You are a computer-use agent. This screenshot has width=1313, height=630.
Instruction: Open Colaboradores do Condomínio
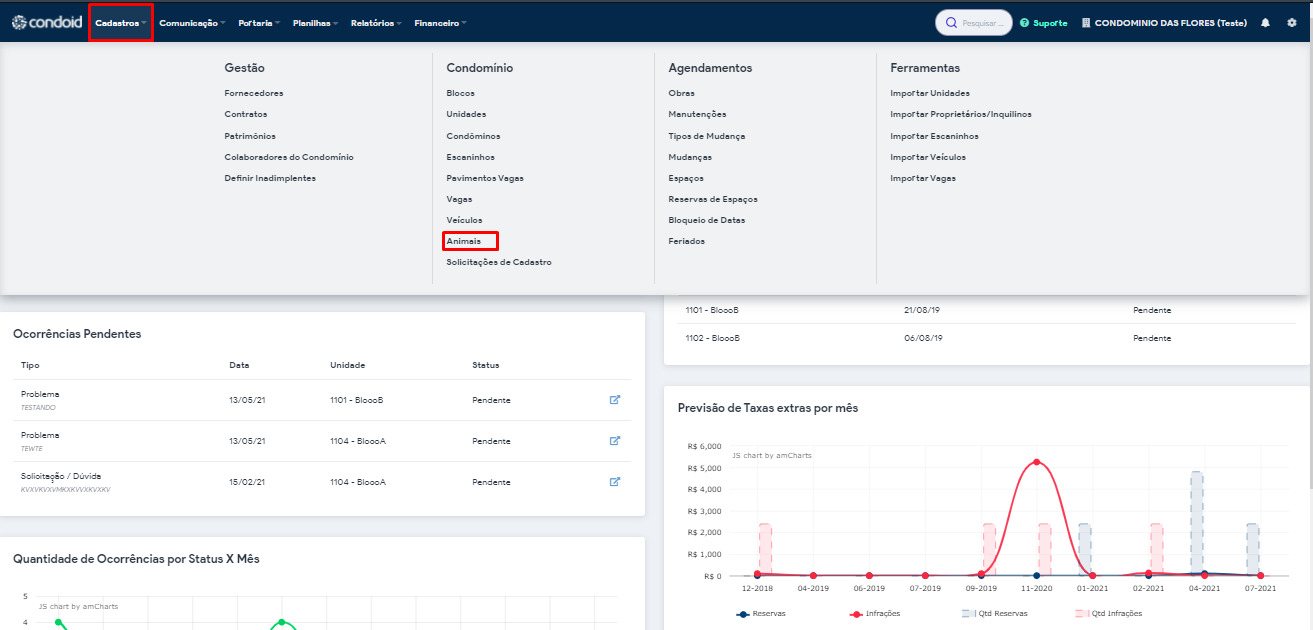[289, 157]
